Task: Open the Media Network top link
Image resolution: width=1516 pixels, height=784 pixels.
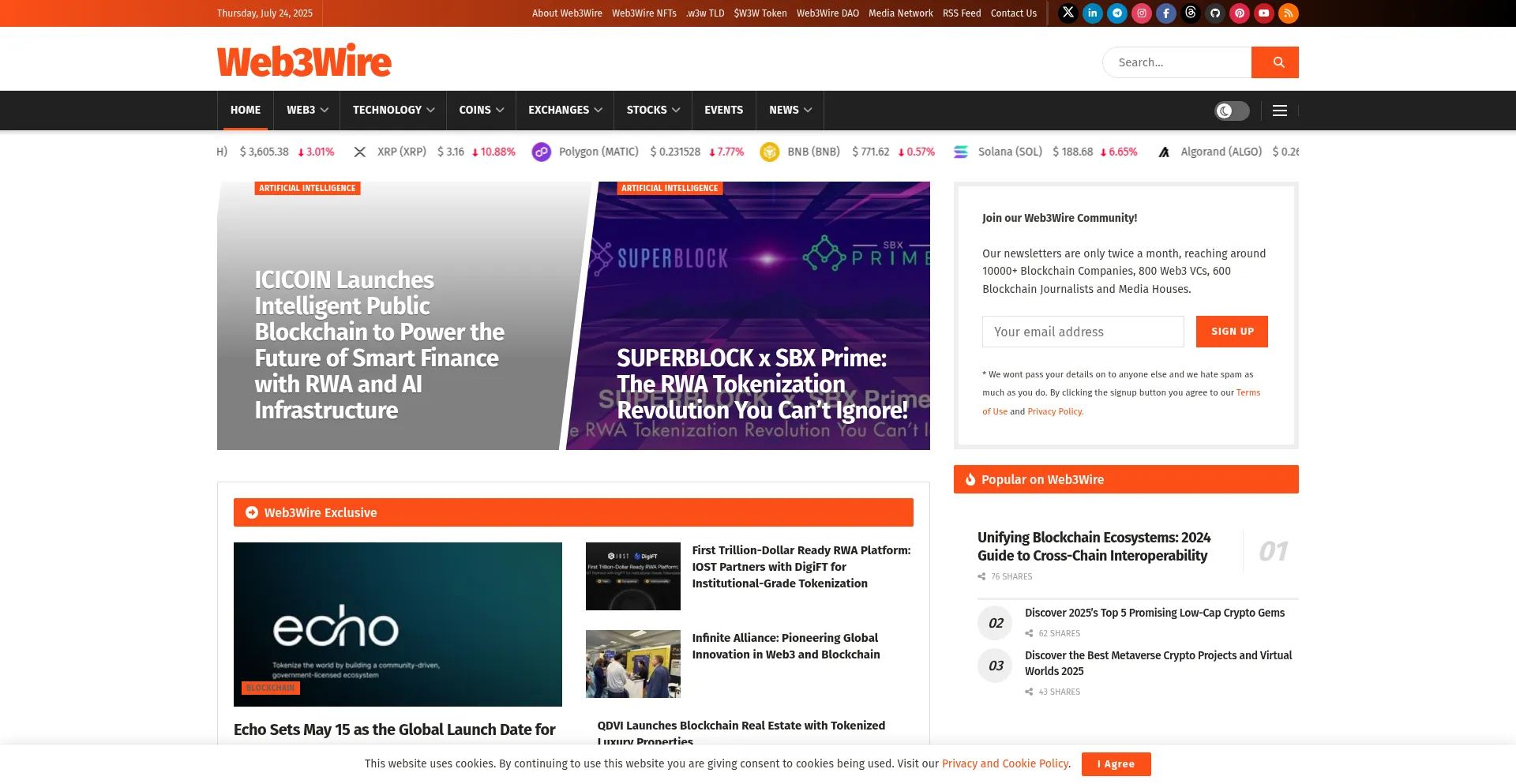Action: pyautogui.click(x=901, y=13)
